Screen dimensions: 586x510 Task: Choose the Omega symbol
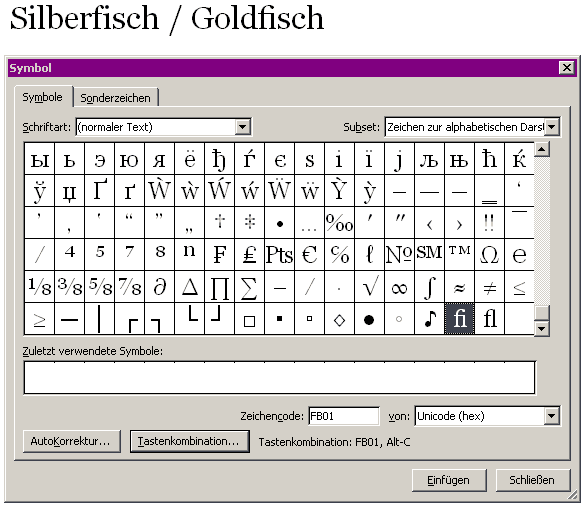pyautogui.click(x=490, y=255)
